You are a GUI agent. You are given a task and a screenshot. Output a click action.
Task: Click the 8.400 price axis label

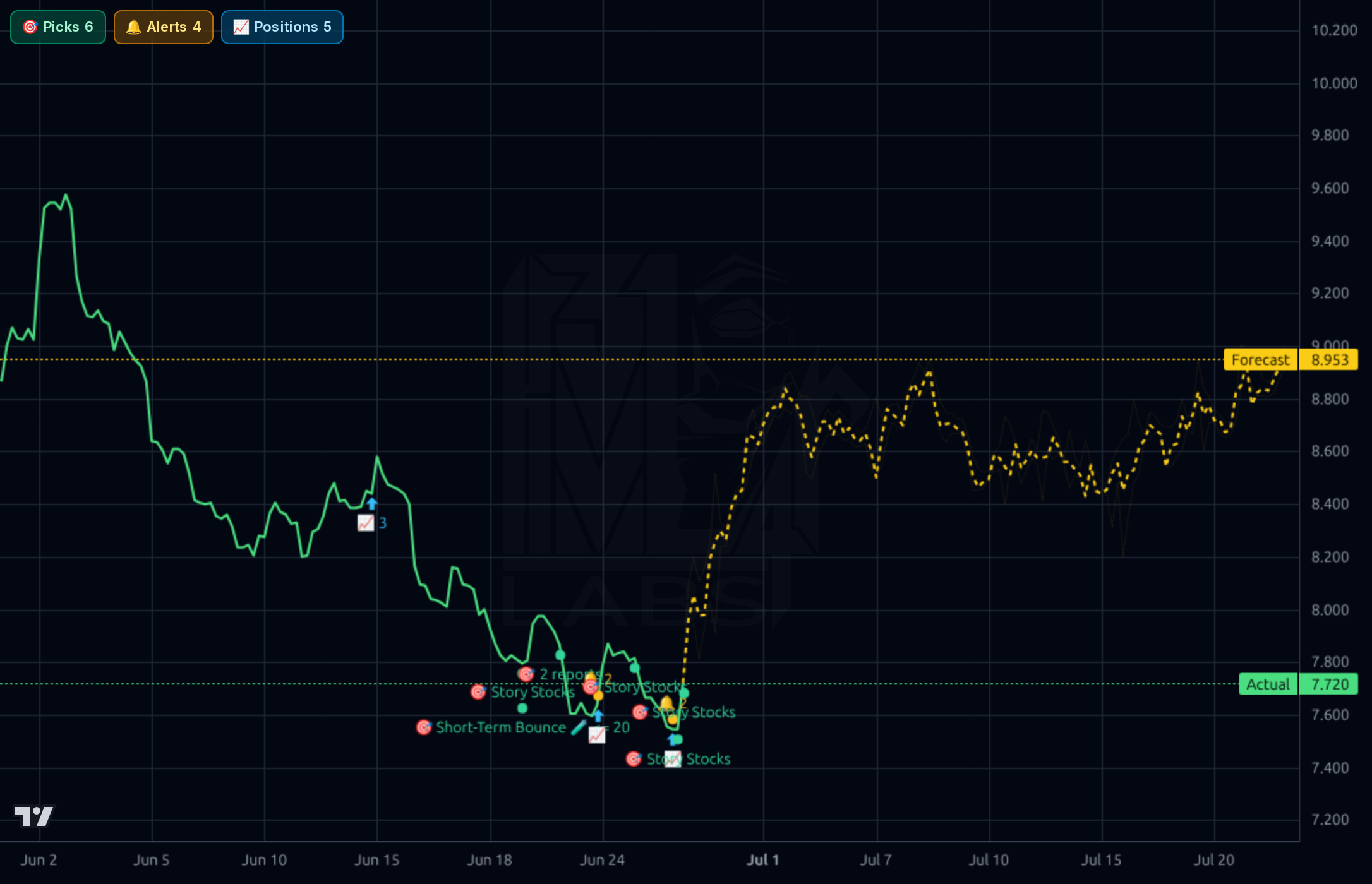(1330, 504)
